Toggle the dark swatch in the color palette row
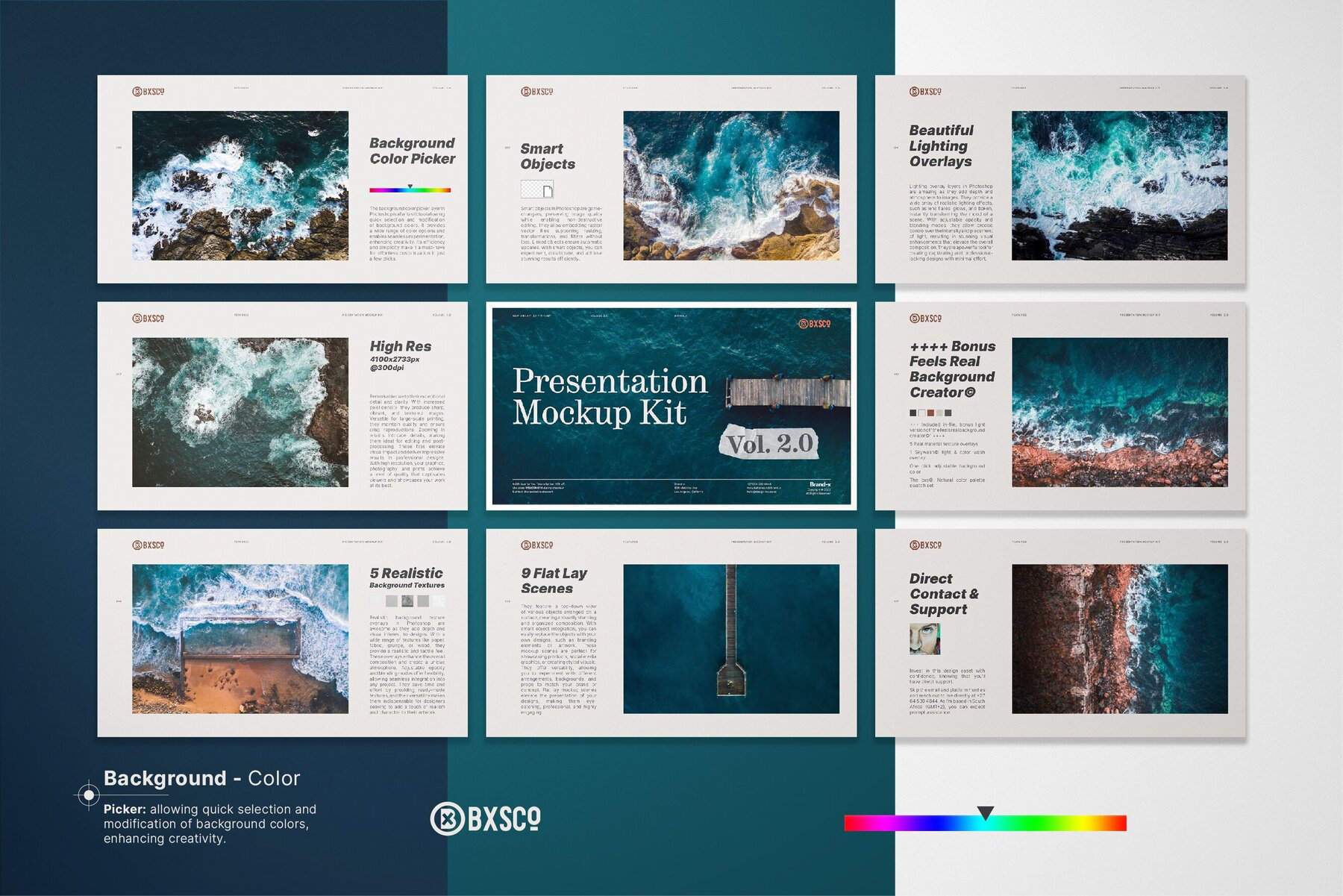 pyautogui.click(x=913, y=413)
